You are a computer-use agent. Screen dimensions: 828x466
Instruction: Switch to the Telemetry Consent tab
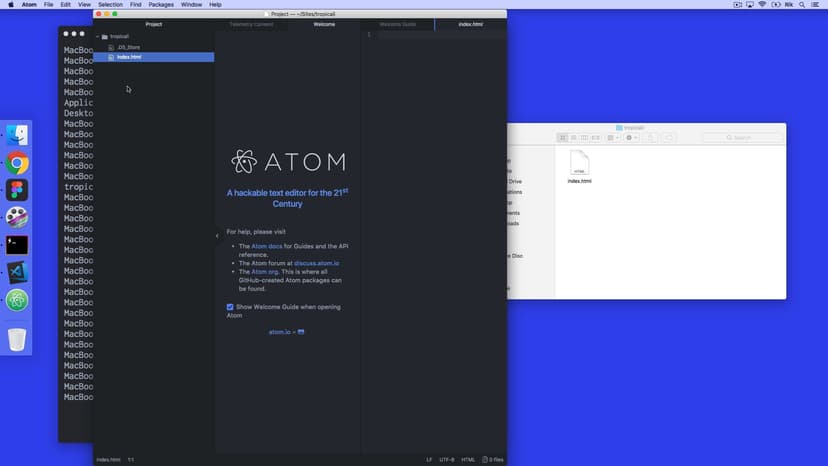pyautogui.click(x=251, y=24)
